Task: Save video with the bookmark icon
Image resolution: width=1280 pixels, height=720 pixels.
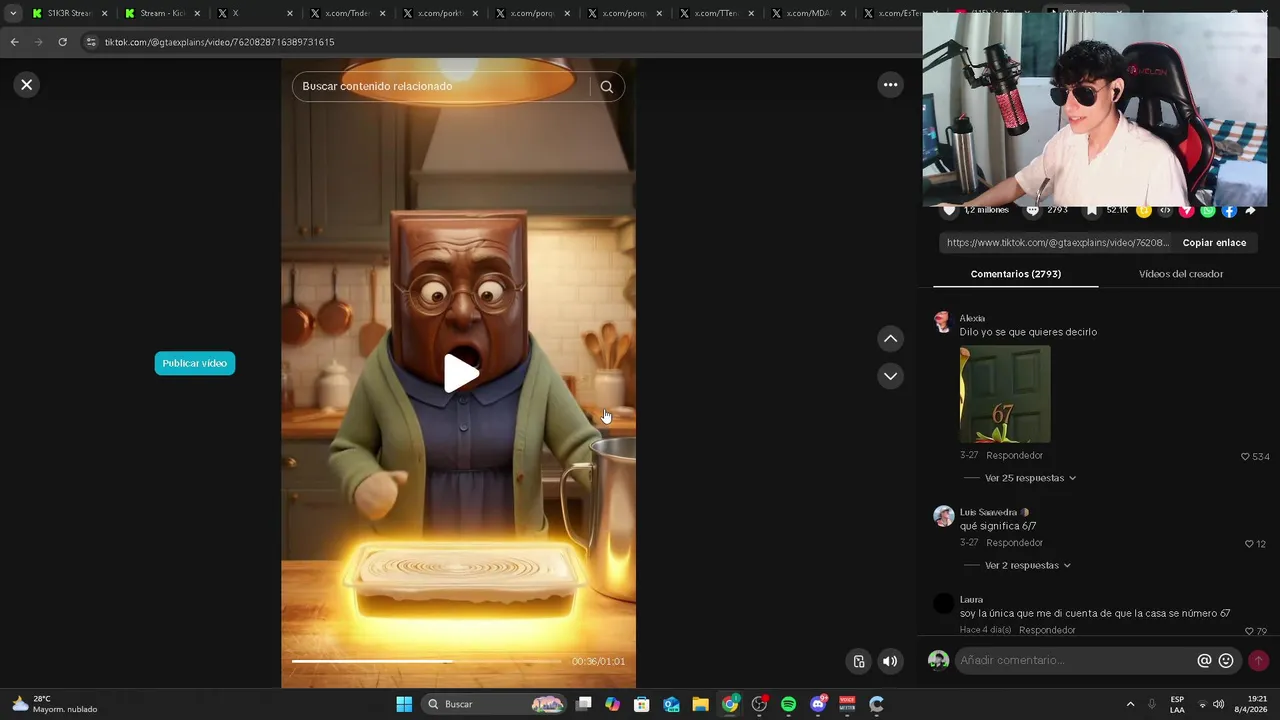Action: tap(1092, 210)
